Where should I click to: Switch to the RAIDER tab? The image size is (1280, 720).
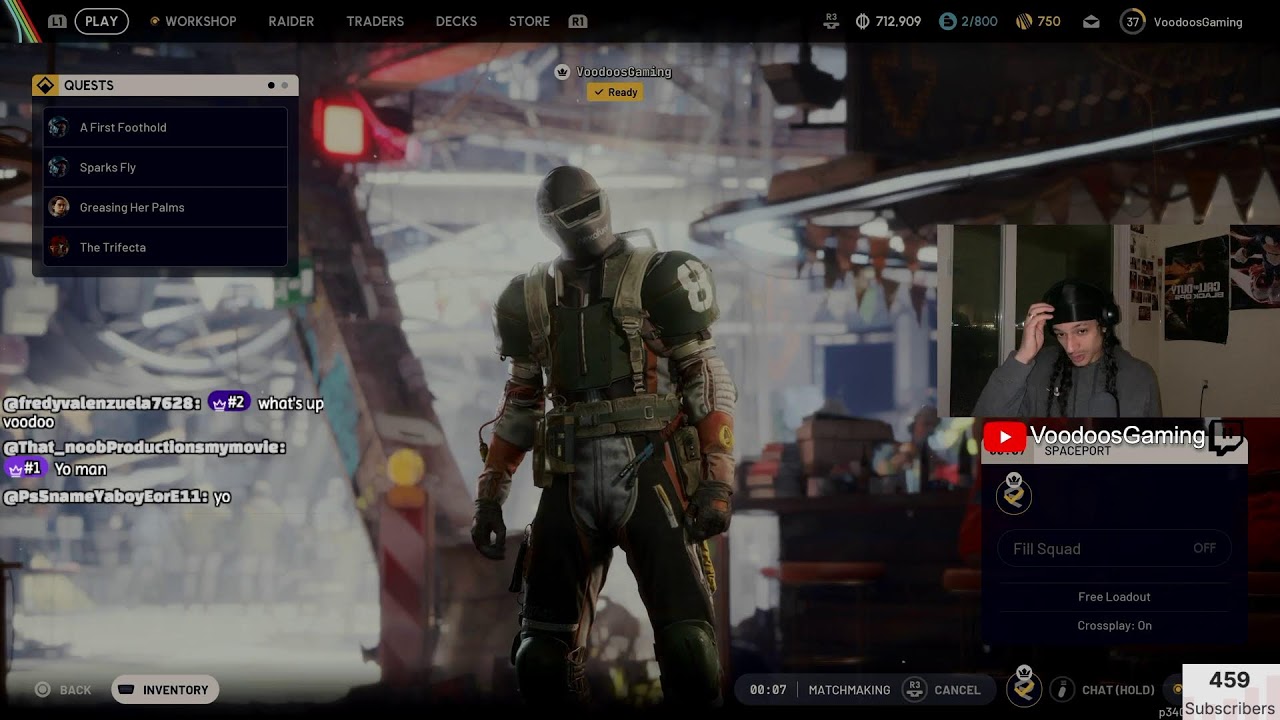click(x=291, y=21)
